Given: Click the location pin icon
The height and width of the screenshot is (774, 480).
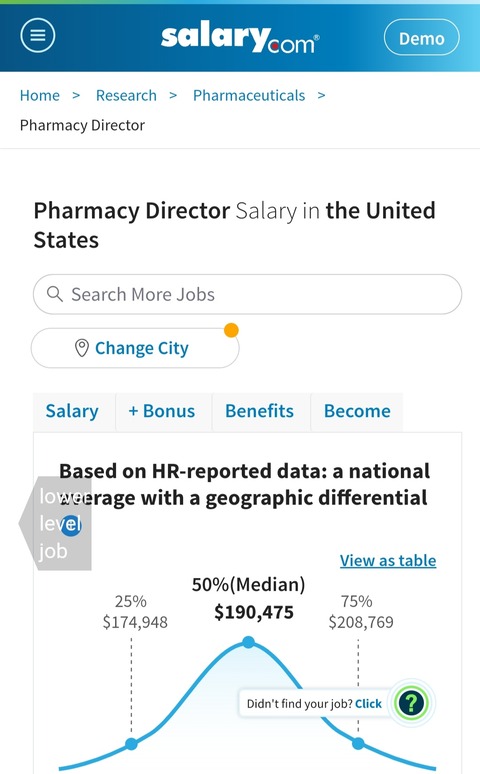Looking at the screenshot, I should click(81, 348).
